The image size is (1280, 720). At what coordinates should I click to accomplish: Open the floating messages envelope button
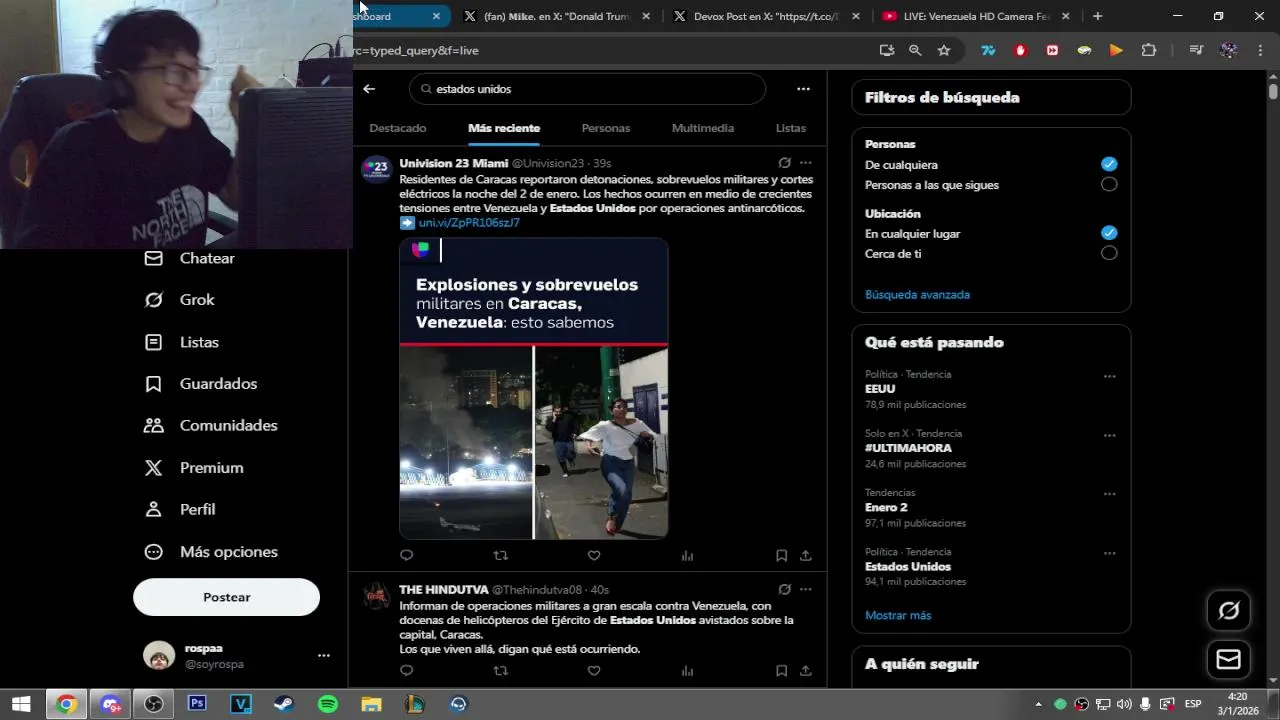(1229, 660)
